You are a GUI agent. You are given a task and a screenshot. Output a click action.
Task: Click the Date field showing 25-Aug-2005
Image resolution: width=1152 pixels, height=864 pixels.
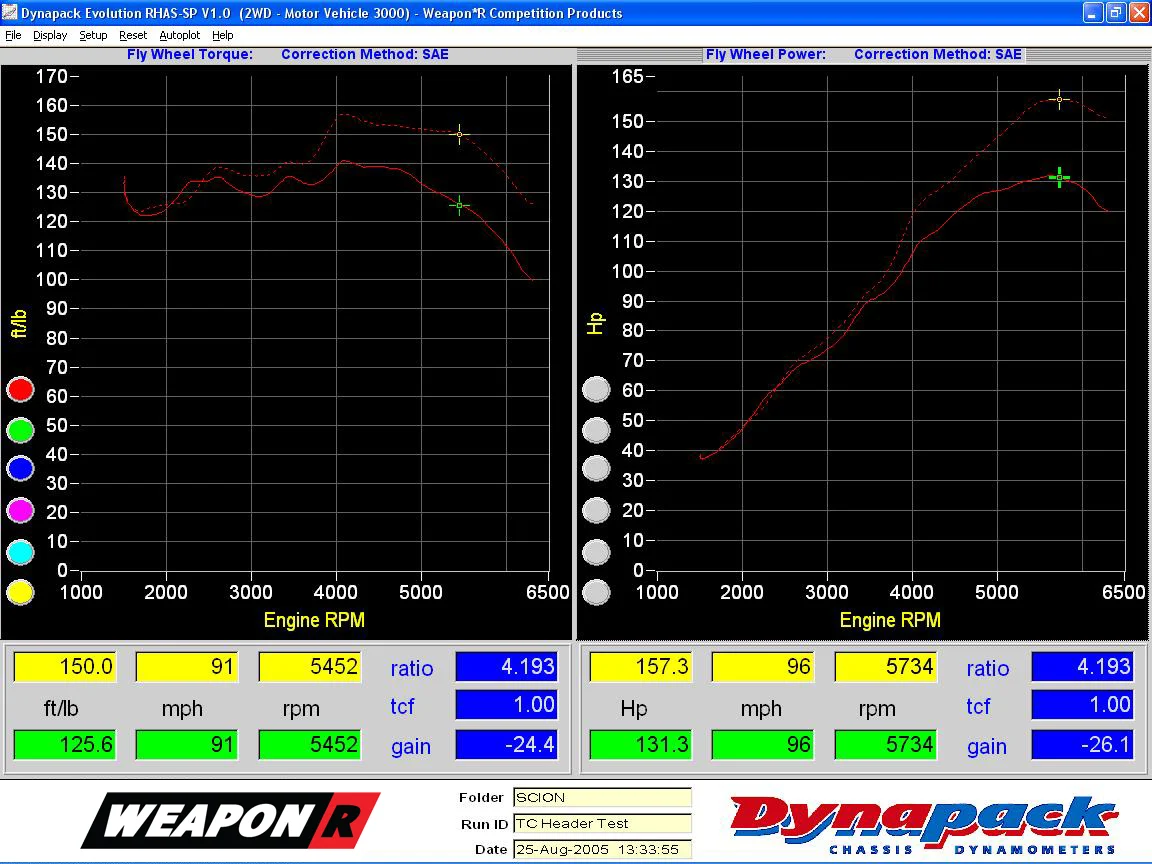click(x=602, y=849)
